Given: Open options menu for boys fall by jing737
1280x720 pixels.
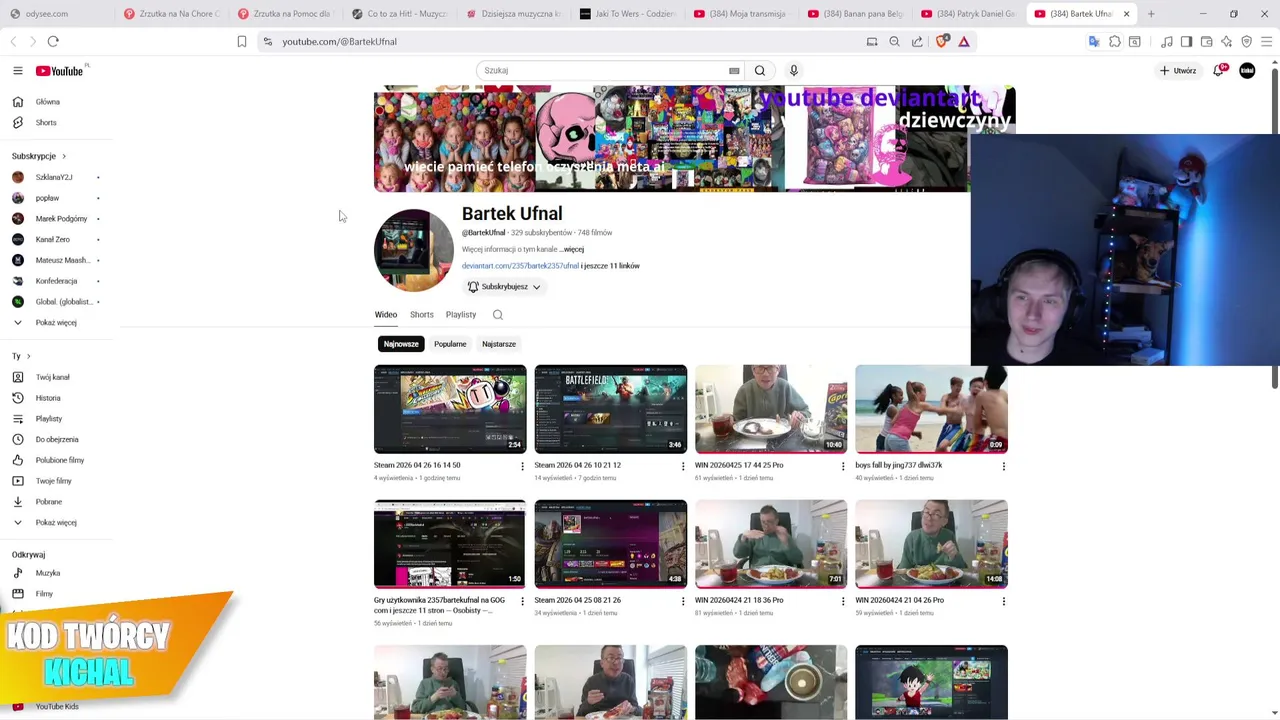Looking at the screenshot, I should point(1003,466).
